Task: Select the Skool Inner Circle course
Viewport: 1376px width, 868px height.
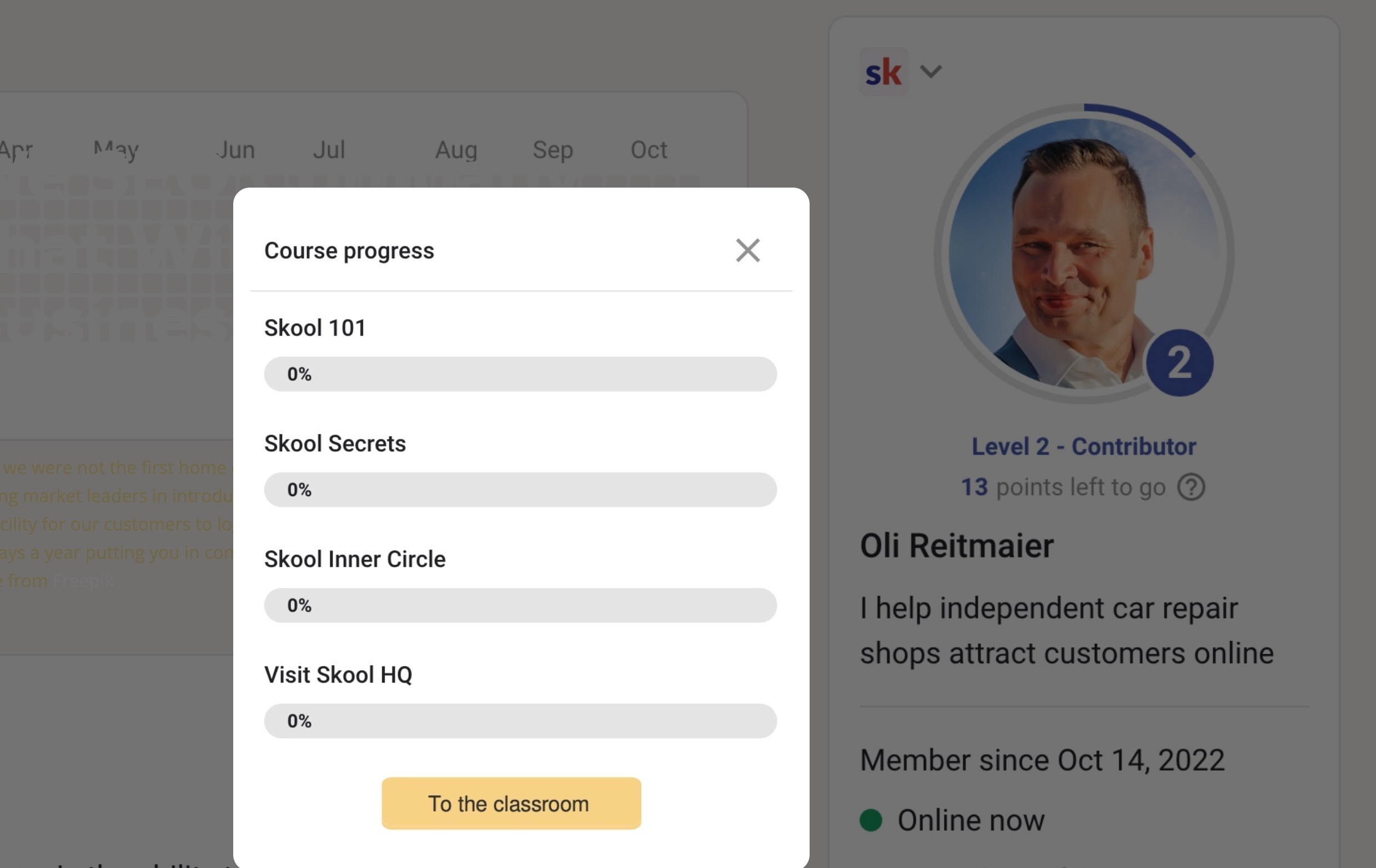Action: coord(354,559)
